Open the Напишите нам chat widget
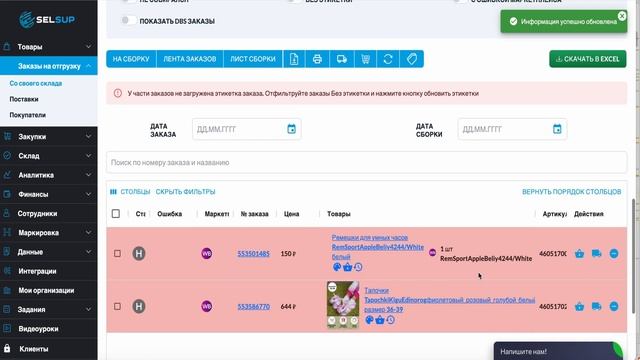 click(558, 351)
